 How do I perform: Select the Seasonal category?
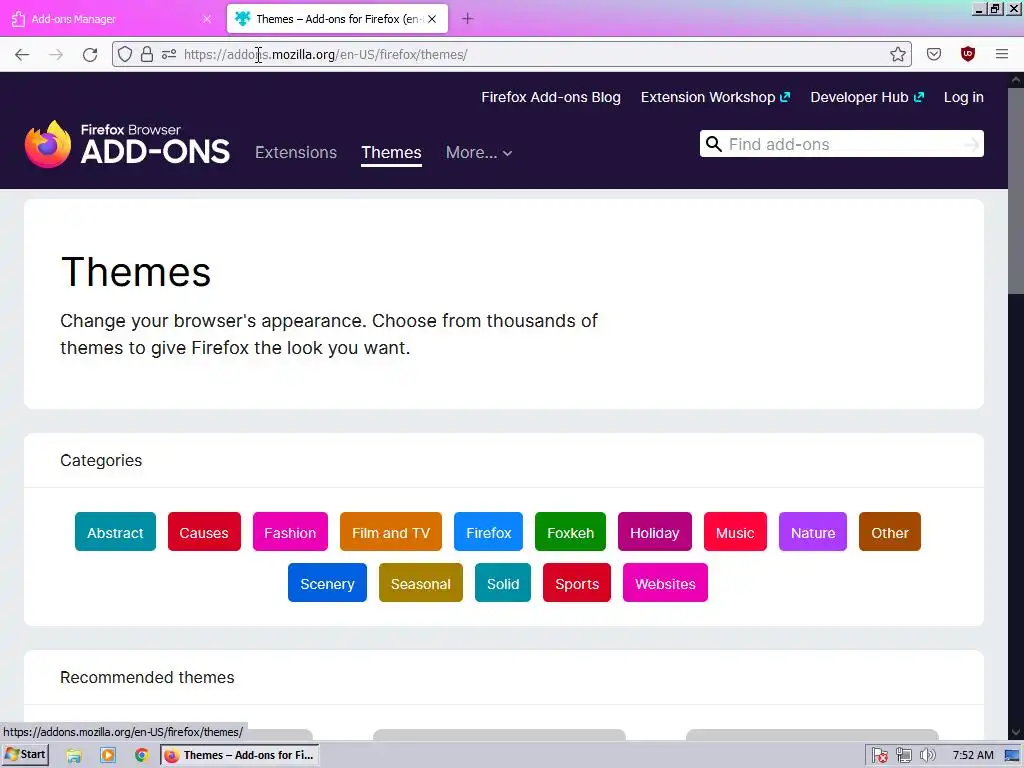pos(421,583)
